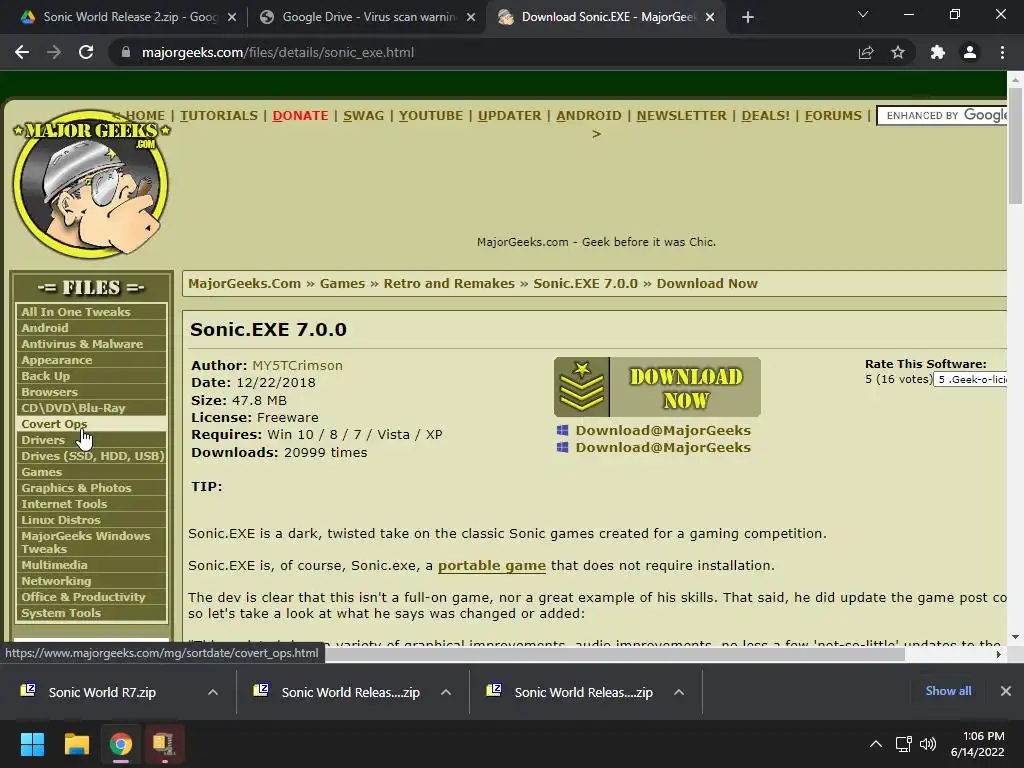Click the second Download@MajorGeeks link
This screenshot has height=768, width=1024.
click(x=663, y=447)
